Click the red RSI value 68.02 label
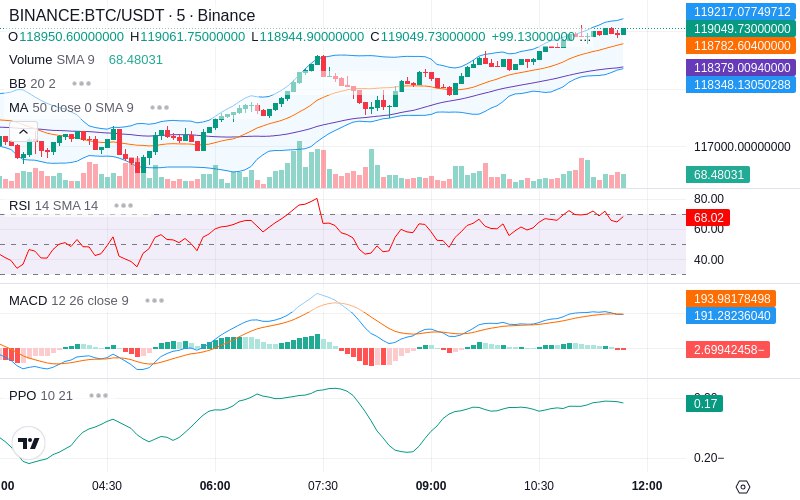Image resolution: width=800 pixels, height=500 pixels. tap(708, 218)
